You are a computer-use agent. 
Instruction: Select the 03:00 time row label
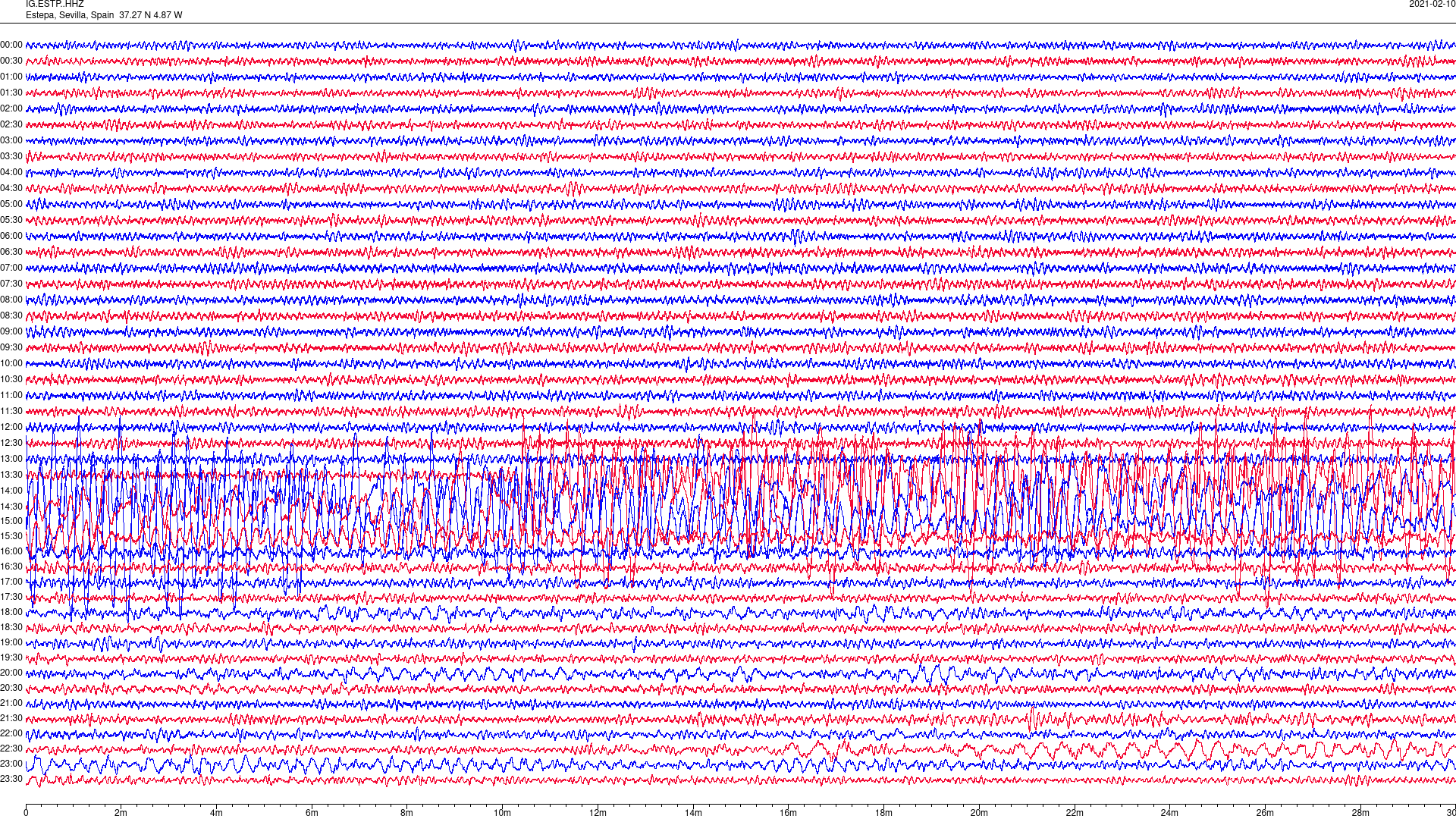point(11,140)
